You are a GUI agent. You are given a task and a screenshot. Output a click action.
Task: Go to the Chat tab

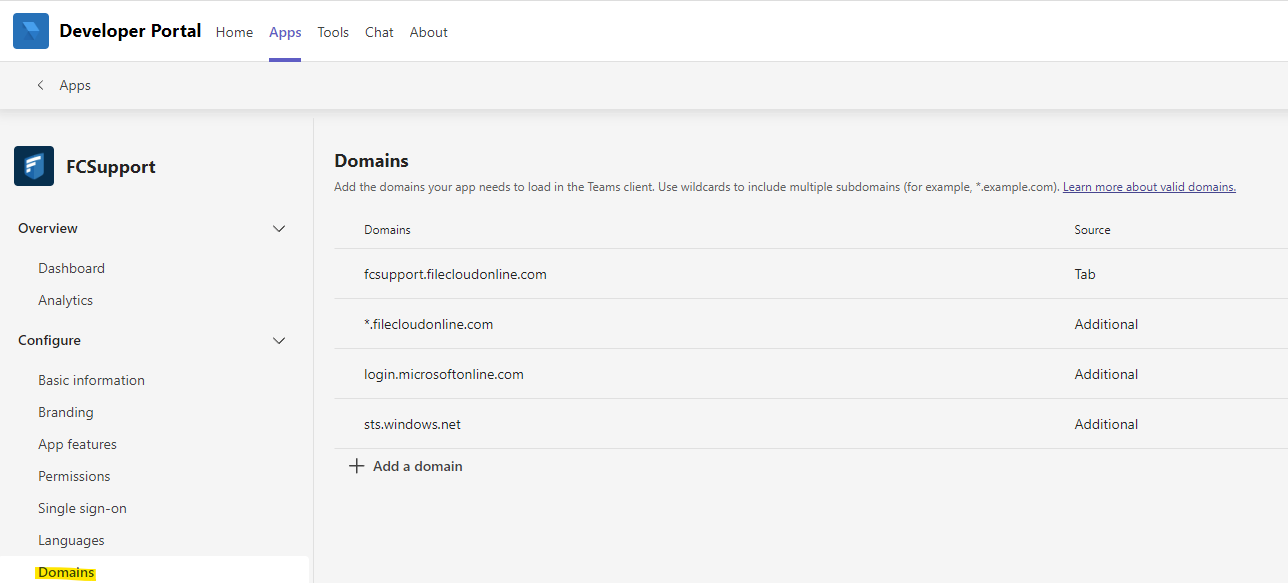click(x=379, y=32)
